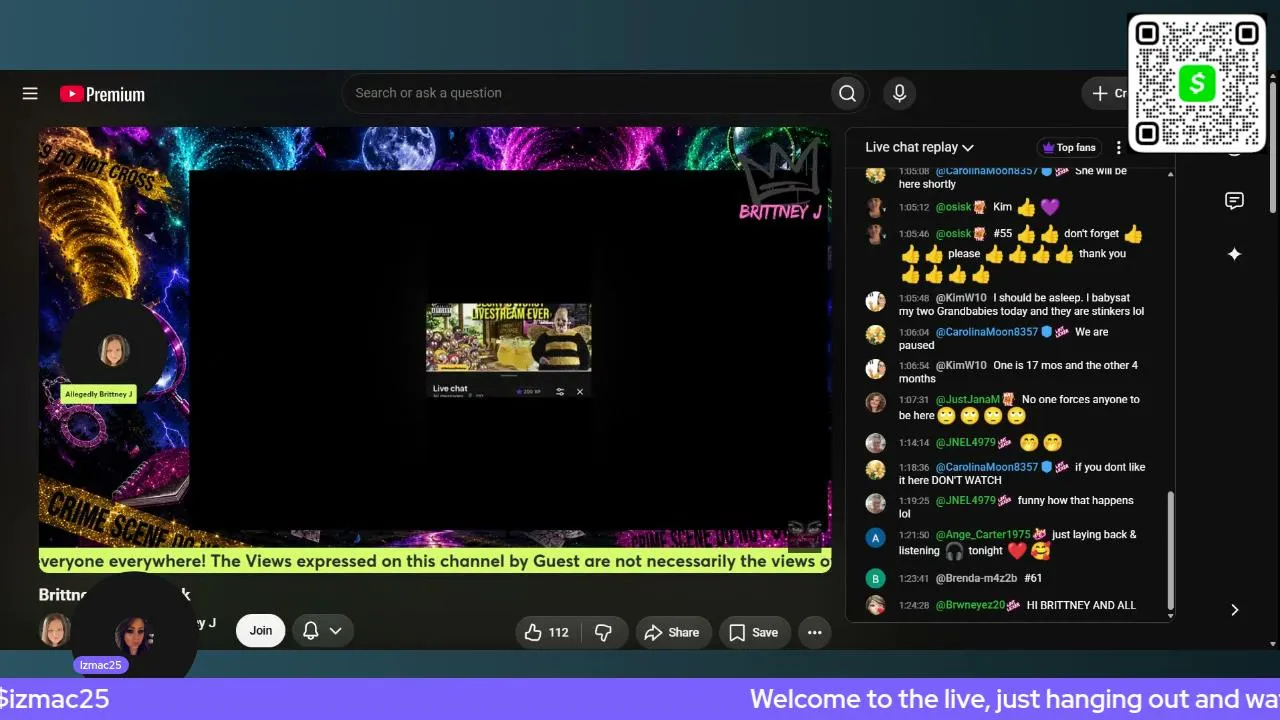Click the sparkle Ask icon in right sidebar
The image size is (1280, 720).
[x=1234, y=254]
